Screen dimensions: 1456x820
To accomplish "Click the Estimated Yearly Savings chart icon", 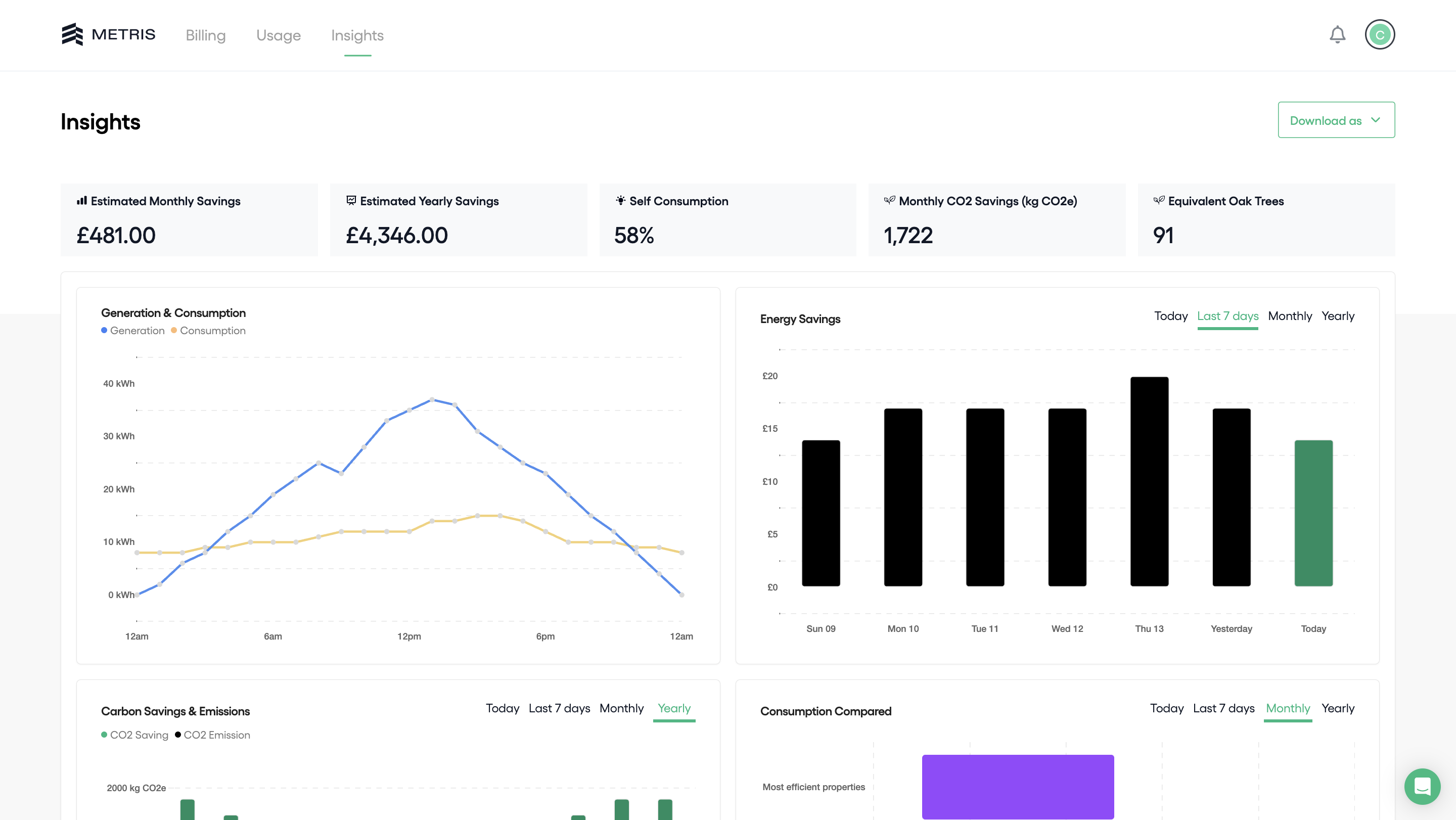I will [351, 201].
